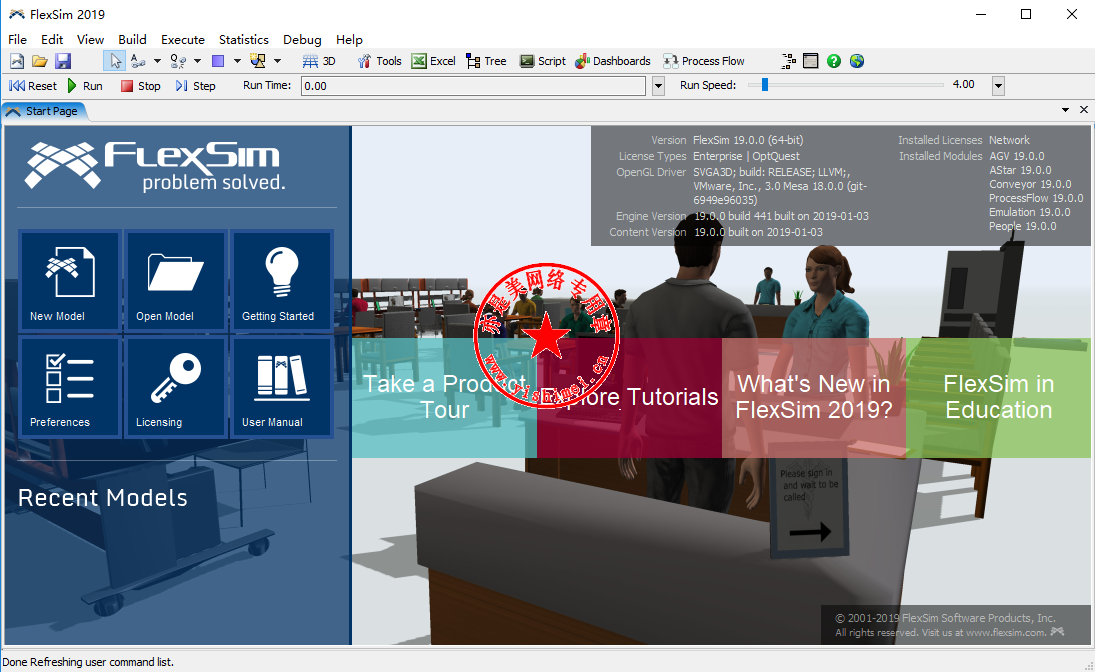Open the Dashboards toolbar menu
This screenshot has height=672, width=1095.
(612, 61)
